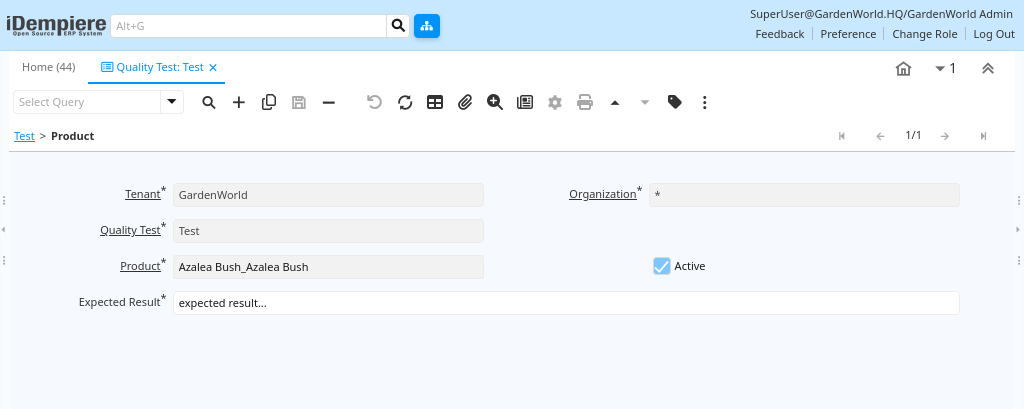
Task: Create a new record with plus icon
Action: 239,102
